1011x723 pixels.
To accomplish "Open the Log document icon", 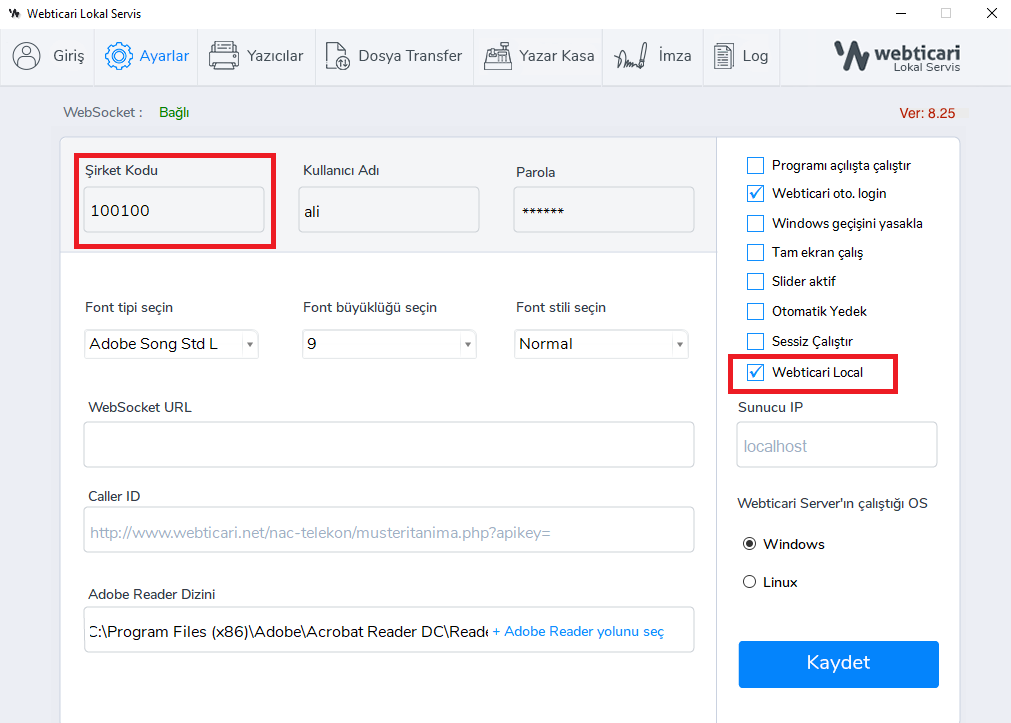I will point(723,56).
